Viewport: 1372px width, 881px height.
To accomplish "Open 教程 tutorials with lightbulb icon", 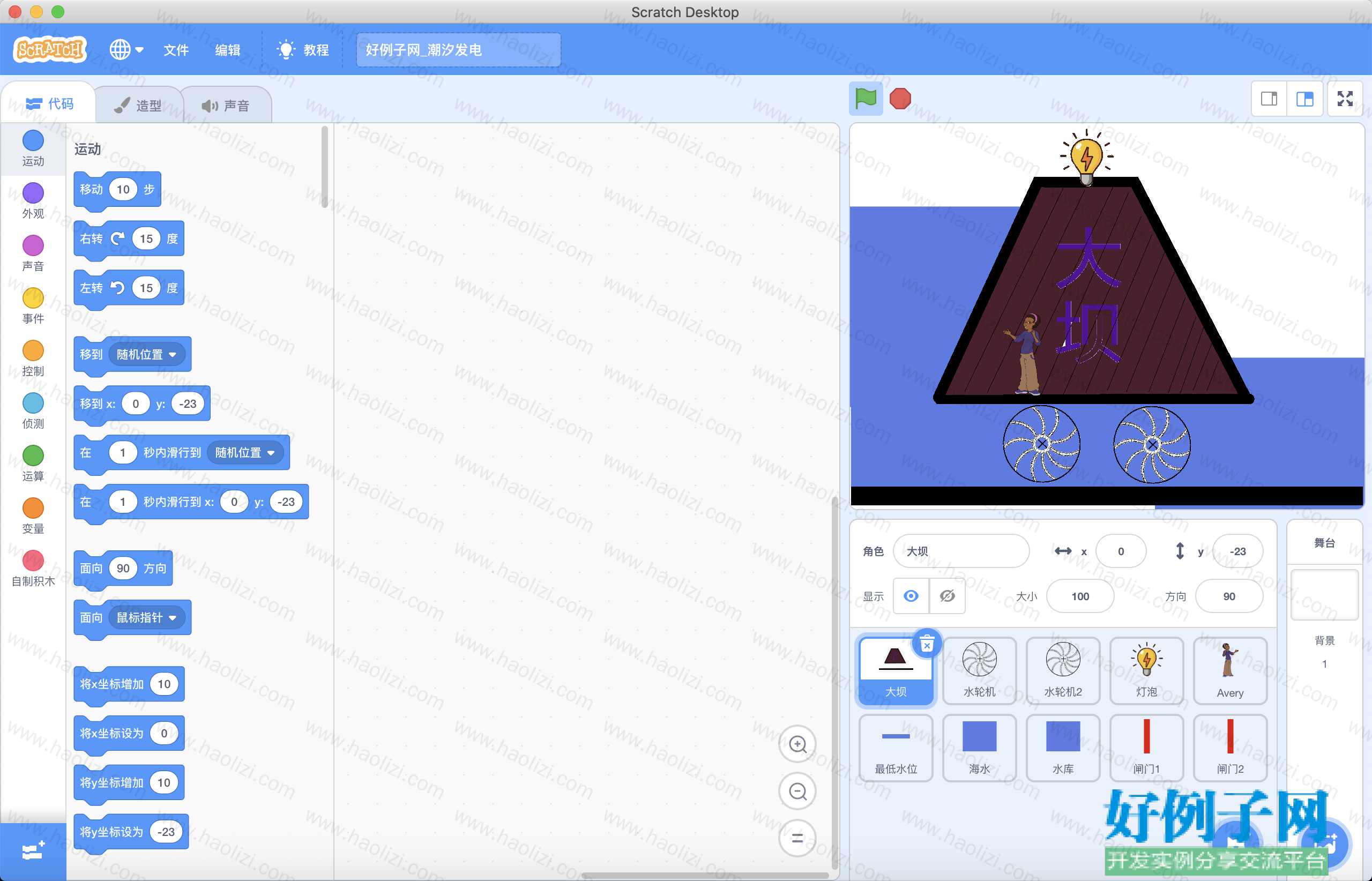I will click(x=302, y=50).
